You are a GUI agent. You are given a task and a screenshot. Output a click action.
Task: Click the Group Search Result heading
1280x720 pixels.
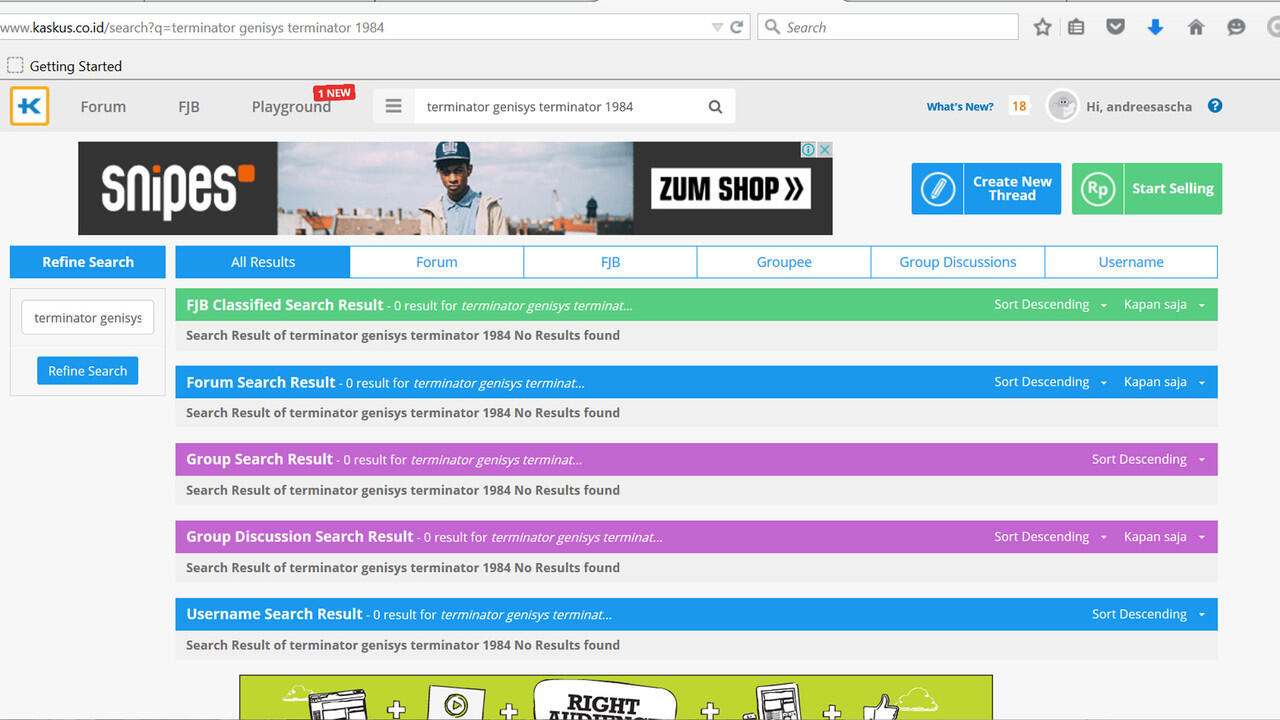259,459
